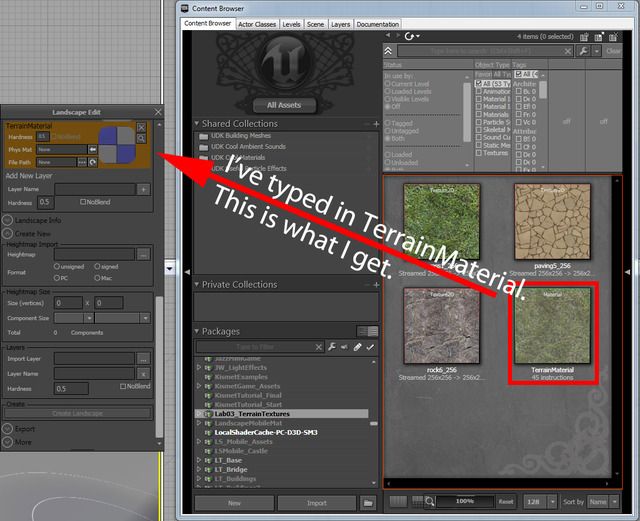
Task: Collapse the filter panel with double chevrons
Action: (x=388, y=51)
